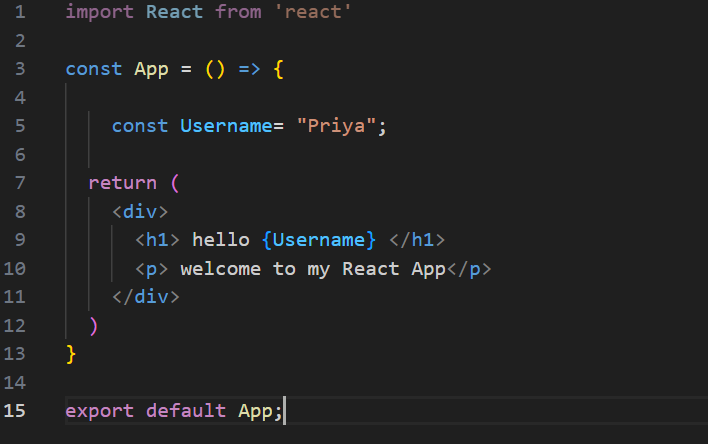Click the 'default' keyword on line 15

tap(186, 411)
